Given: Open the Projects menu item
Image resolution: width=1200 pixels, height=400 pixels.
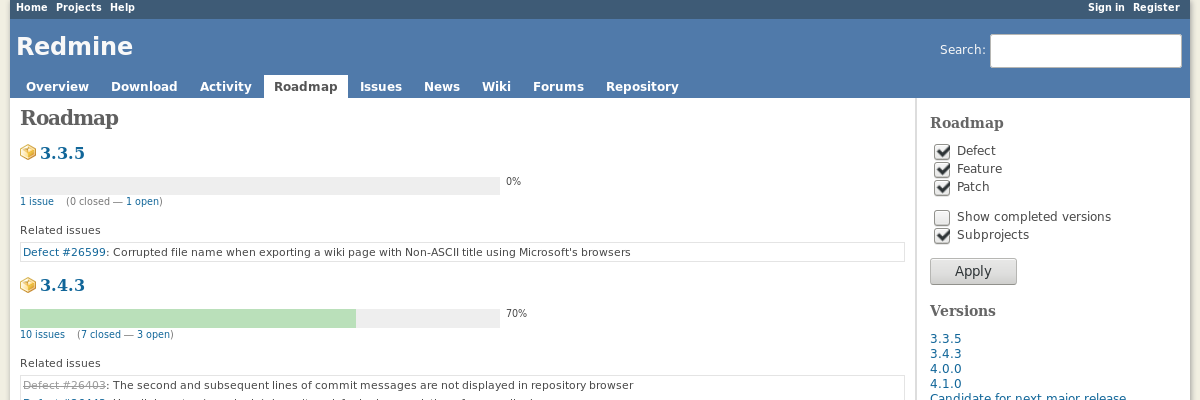Looking at the screenshot, I should coord(78,7).
